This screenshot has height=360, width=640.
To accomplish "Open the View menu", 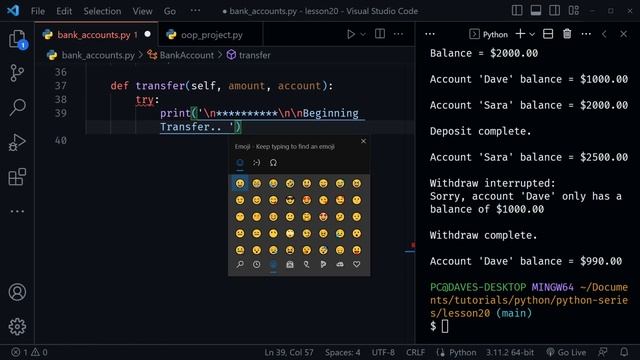I will coord(142,11).
